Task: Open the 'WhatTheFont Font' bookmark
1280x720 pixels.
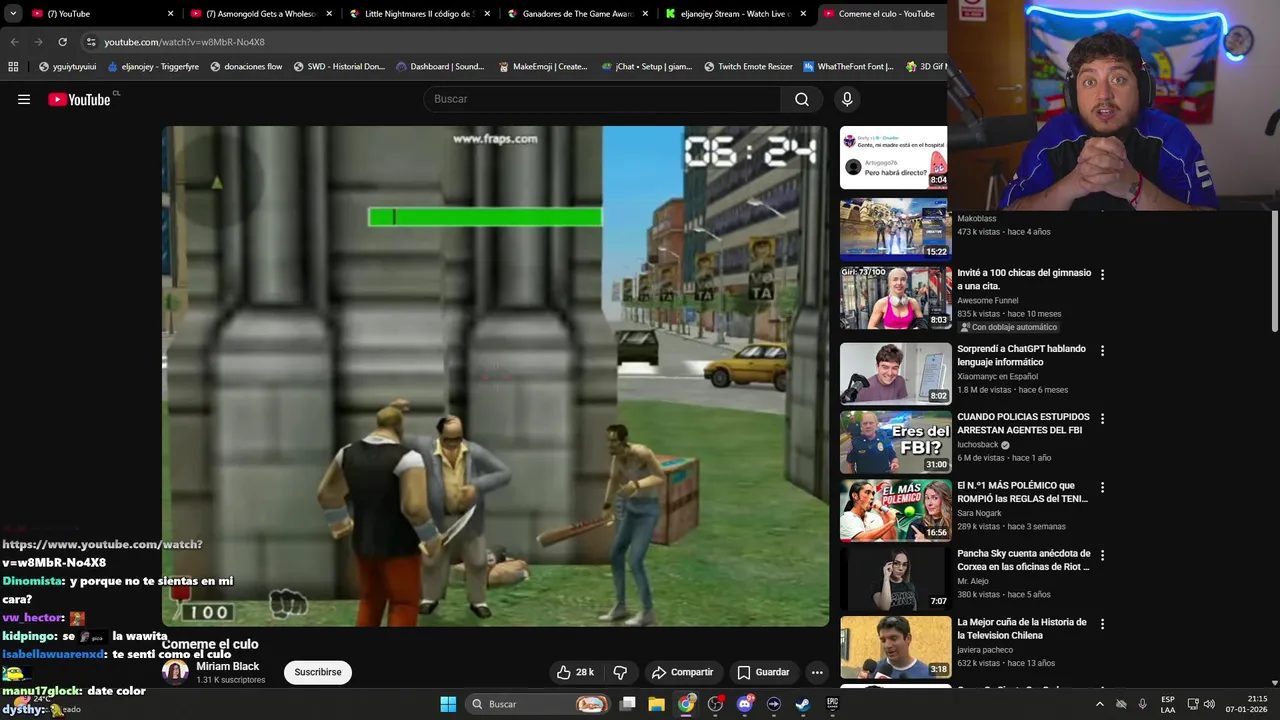Action: click(x=848, y=67)
